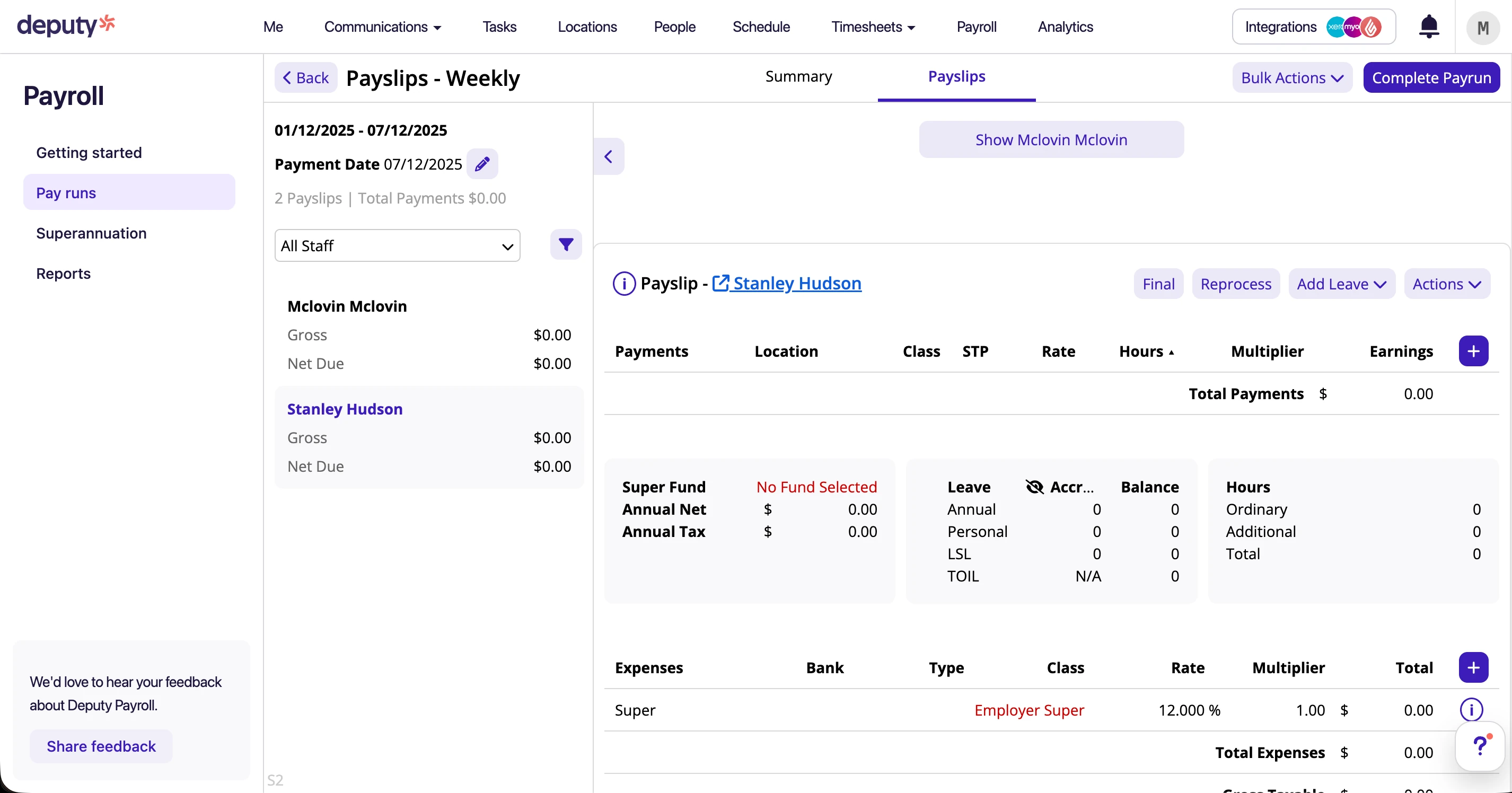Collapse the payslip side panel

pos(609,155)
